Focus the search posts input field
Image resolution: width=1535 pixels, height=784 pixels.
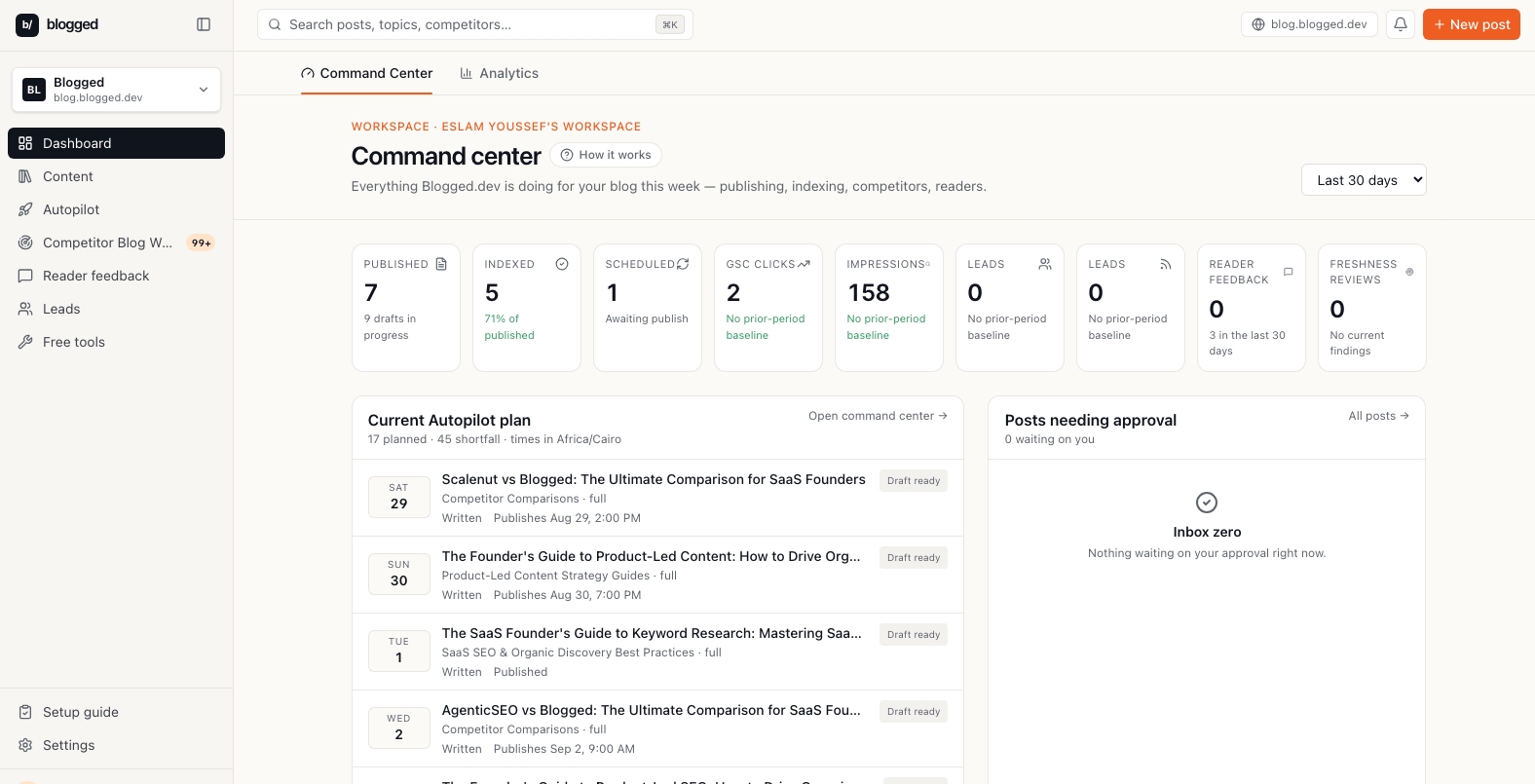click(x=474, y=24)
